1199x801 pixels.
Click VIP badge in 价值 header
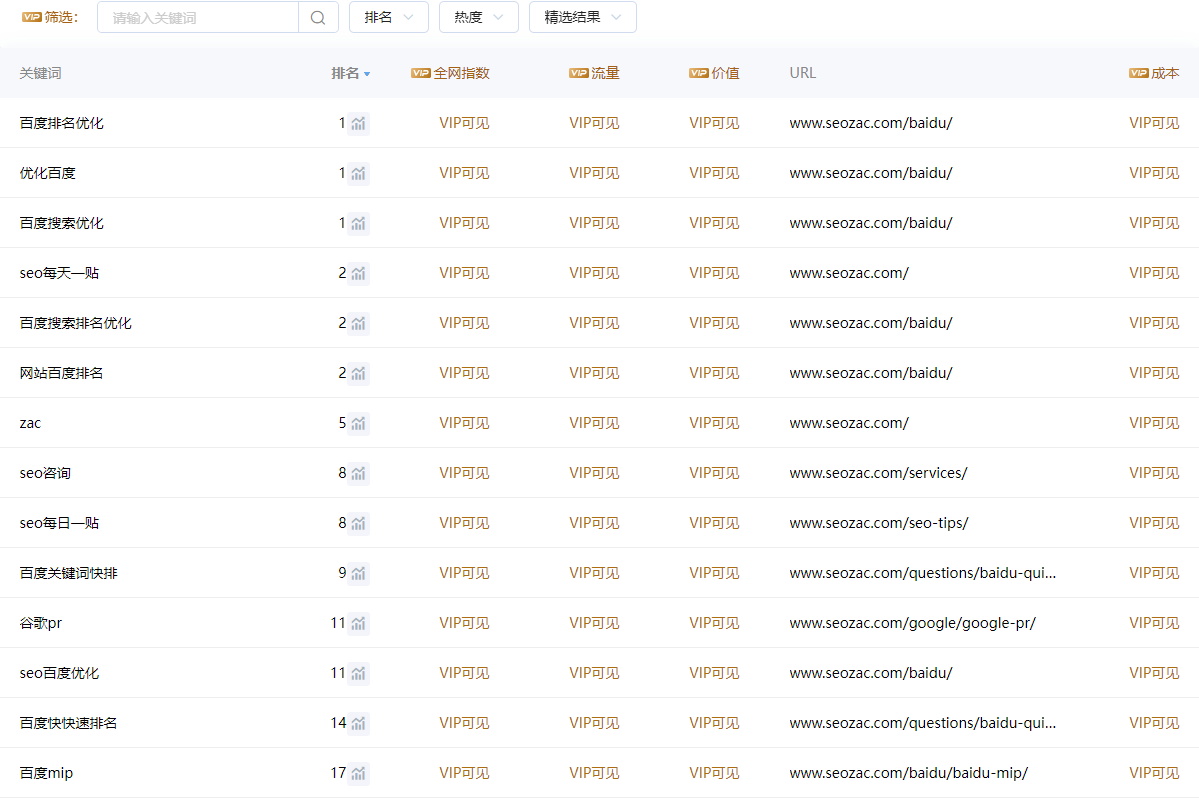[699, 73]
